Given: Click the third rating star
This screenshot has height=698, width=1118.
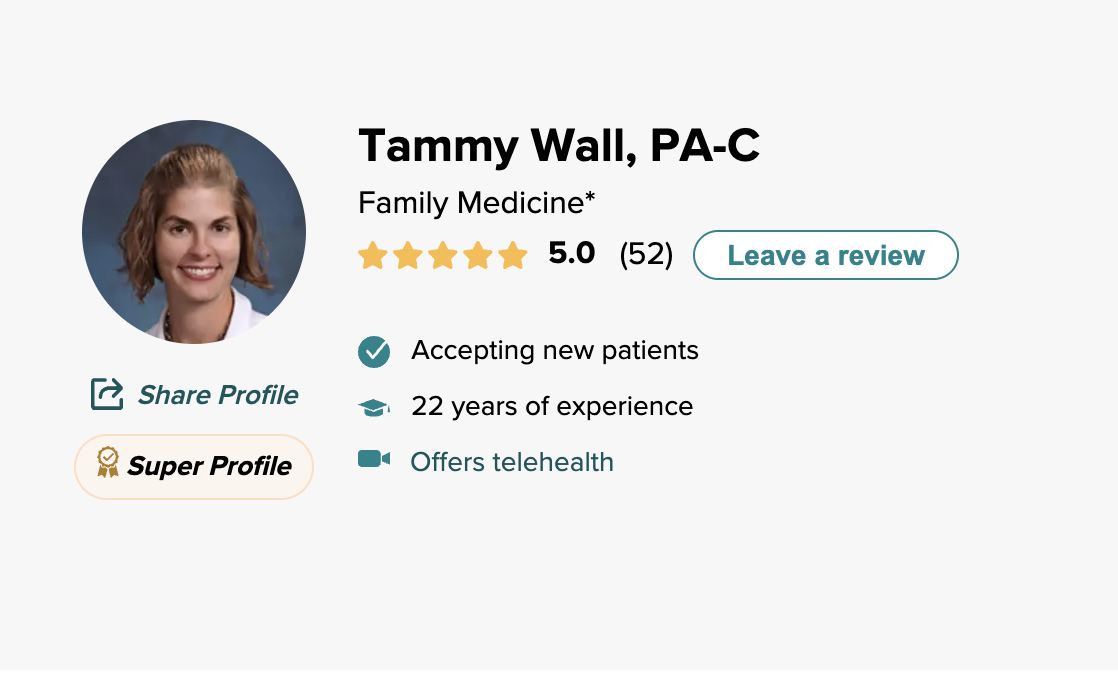Looking at the screenshot, I should [x=443, y=255].
